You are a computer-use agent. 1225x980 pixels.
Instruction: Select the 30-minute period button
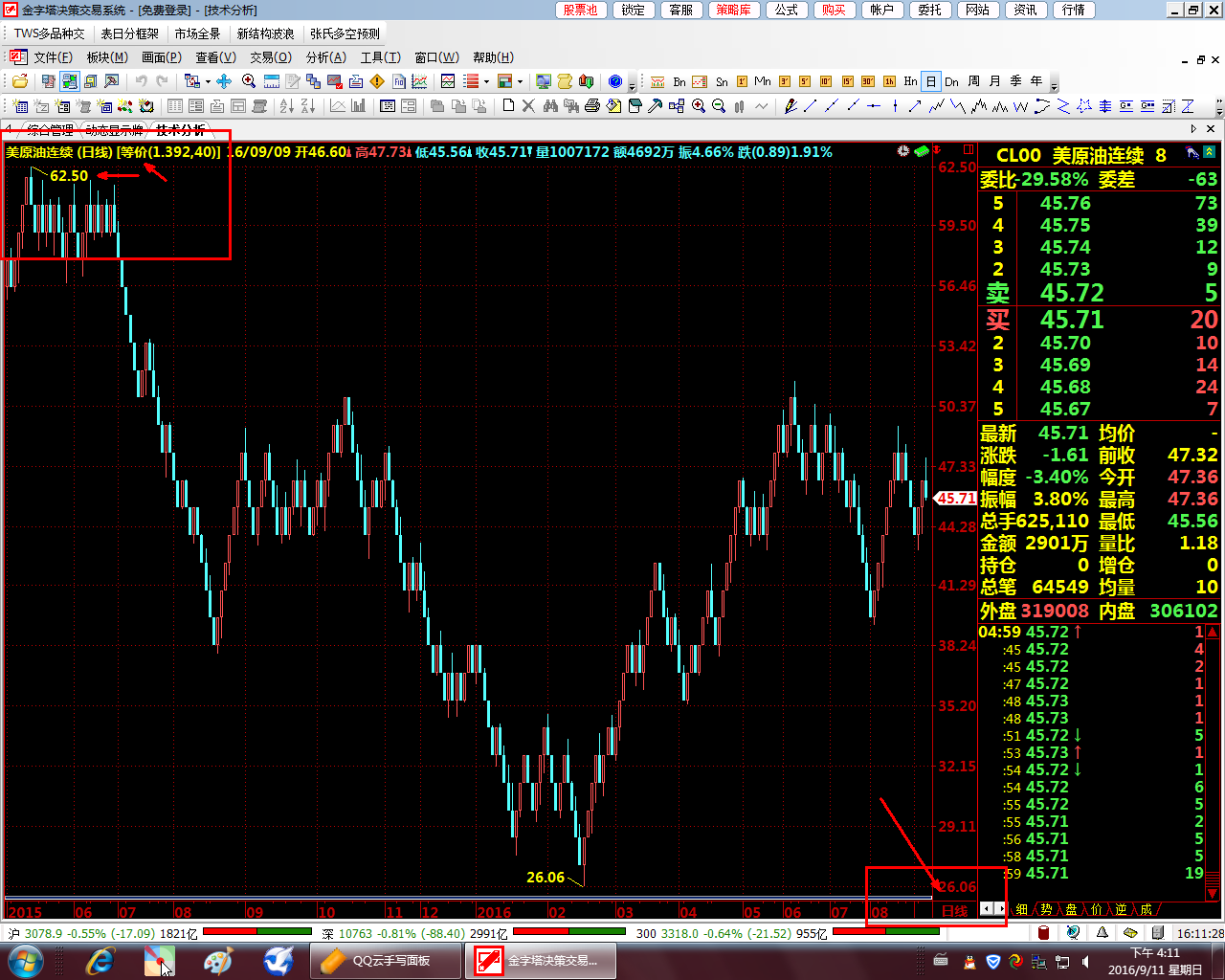868,81
